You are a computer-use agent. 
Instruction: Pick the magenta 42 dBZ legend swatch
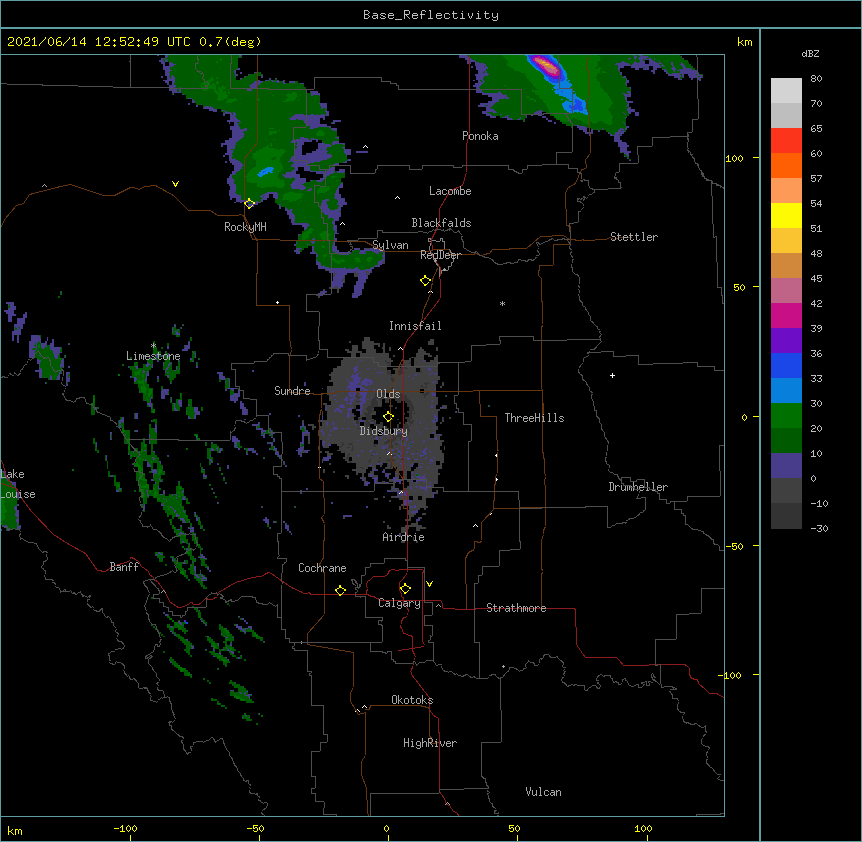[x=786, y=315]
